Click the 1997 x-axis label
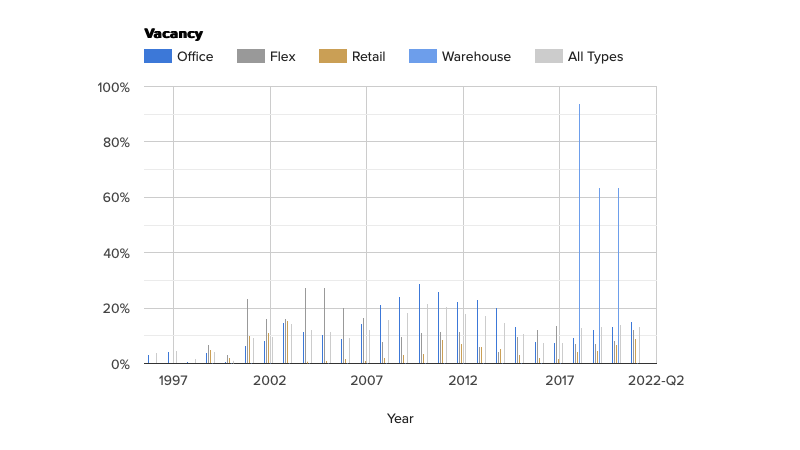Screen dimensions: 800x450 pyautogui.click(x=173, y=381)
